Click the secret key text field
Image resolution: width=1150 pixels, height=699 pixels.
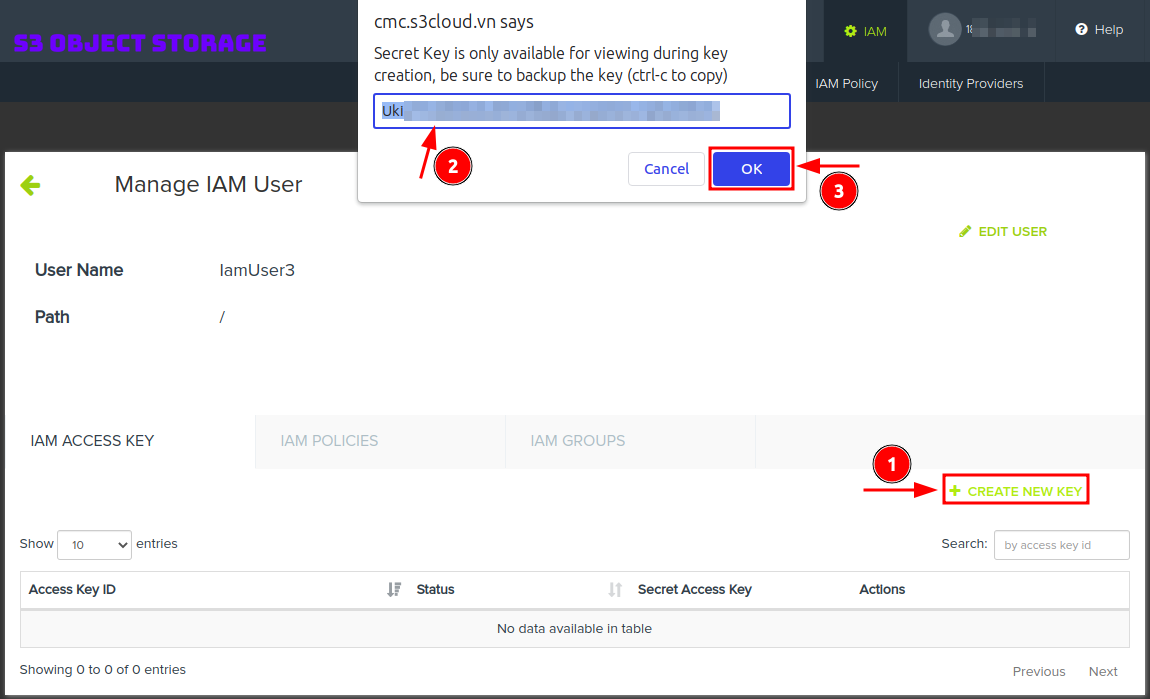581,111
